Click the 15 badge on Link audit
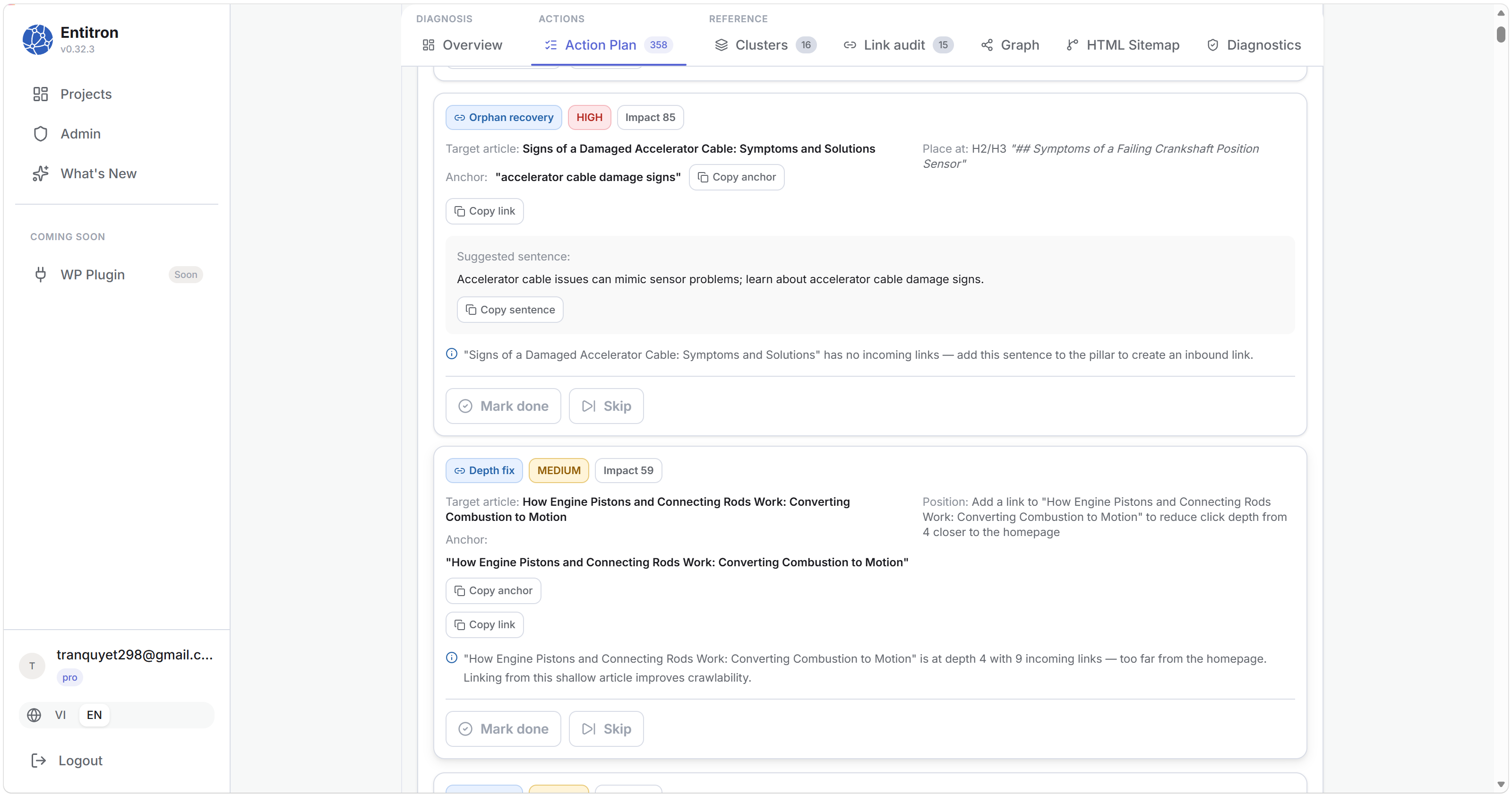1512x796 pixels. 943,44
